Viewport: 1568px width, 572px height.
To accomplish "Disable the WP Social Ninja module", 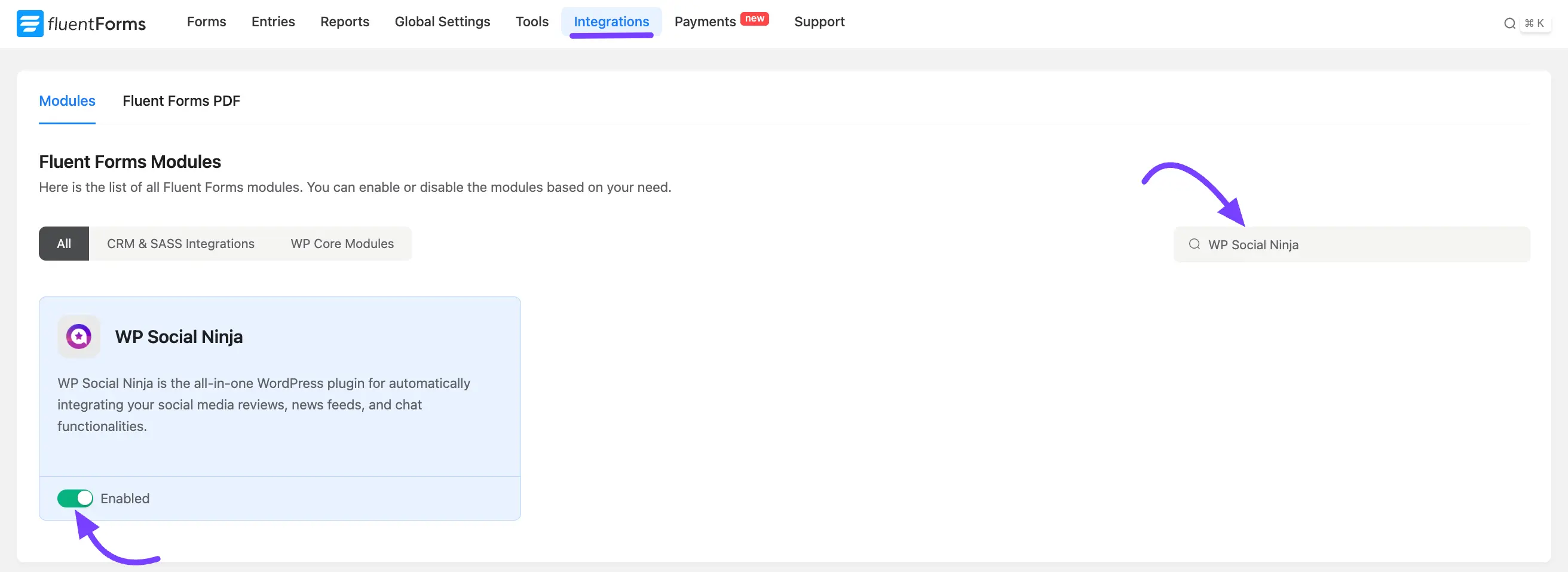I will coord(75,498).
